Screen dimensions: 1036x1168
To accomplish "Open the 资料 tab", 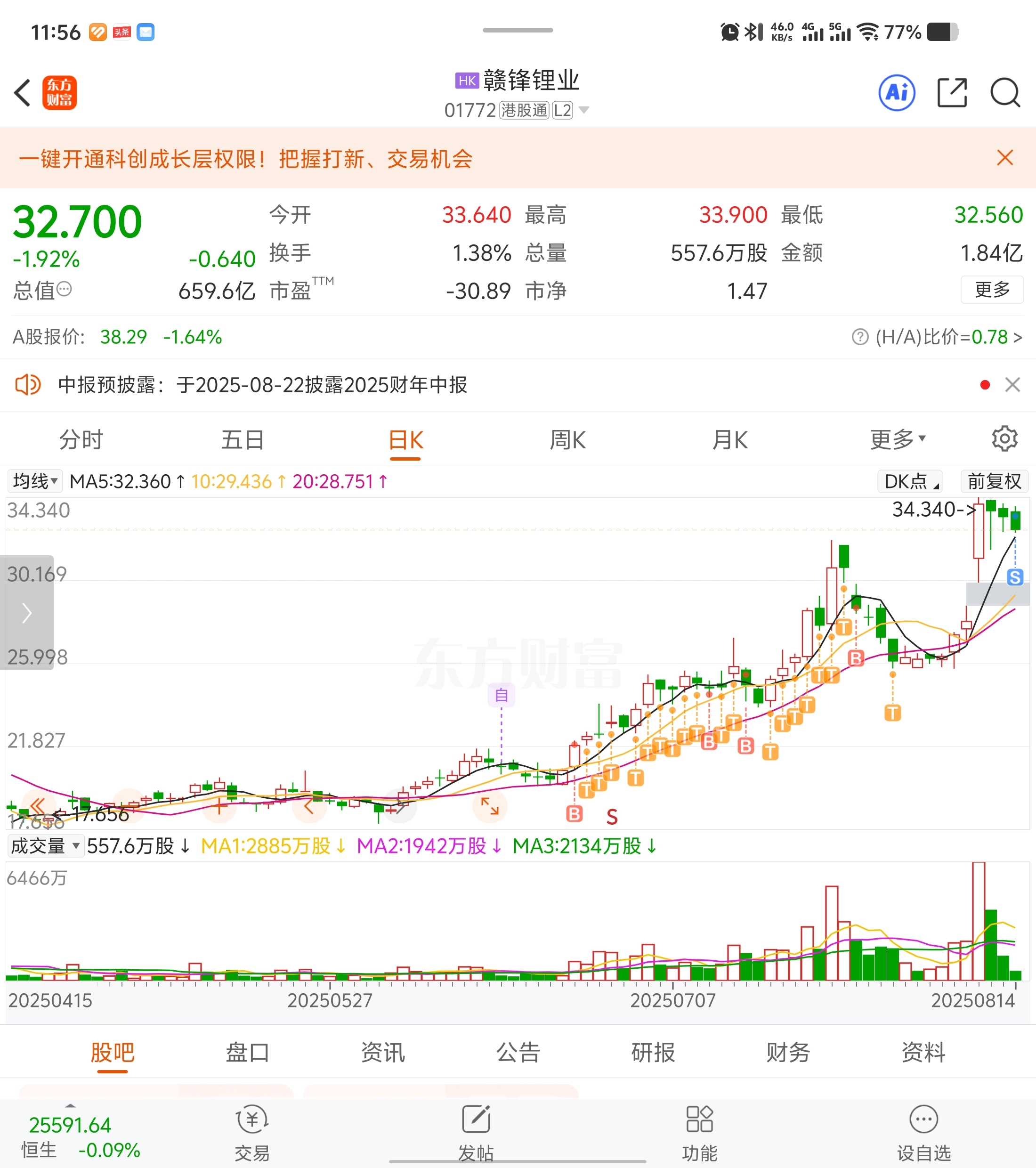I will [x=923, y=1052].
